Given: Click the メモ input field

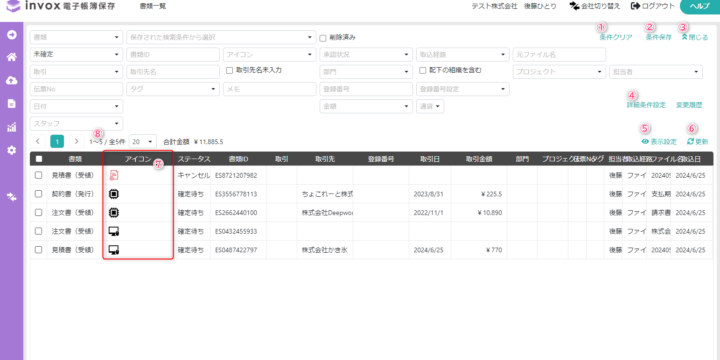Looking at the screenshot, I should [269, 89].
